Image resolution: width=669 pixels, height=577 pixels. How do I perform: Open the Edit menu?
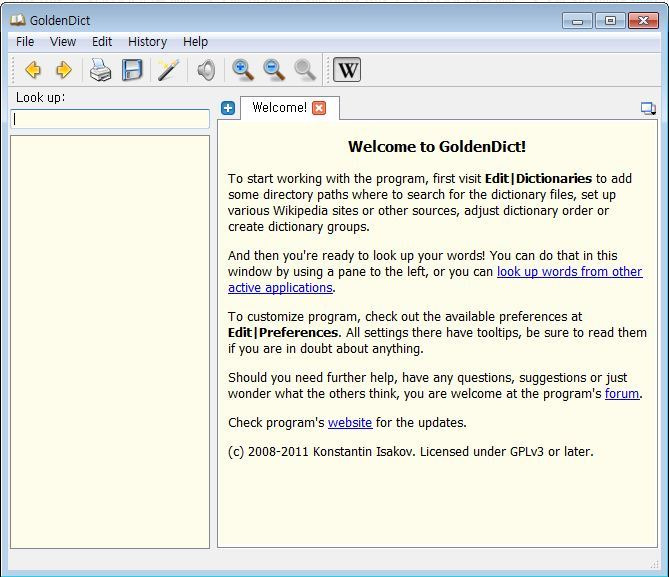[102, 42]
